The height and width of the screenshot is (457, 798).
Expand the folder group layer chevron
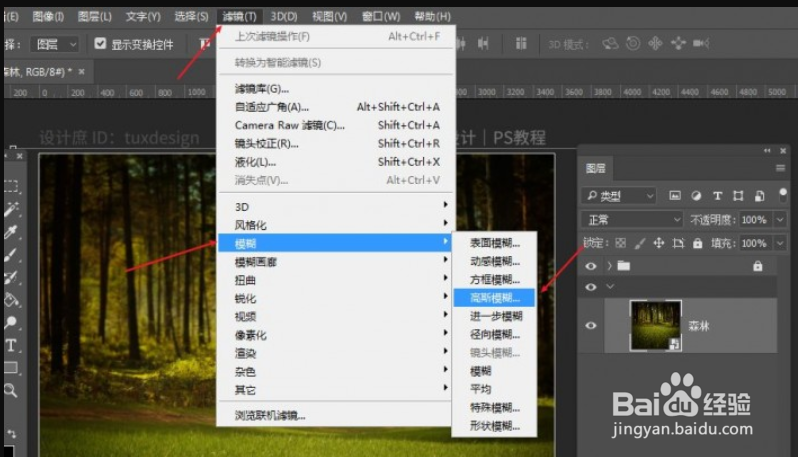609,266
